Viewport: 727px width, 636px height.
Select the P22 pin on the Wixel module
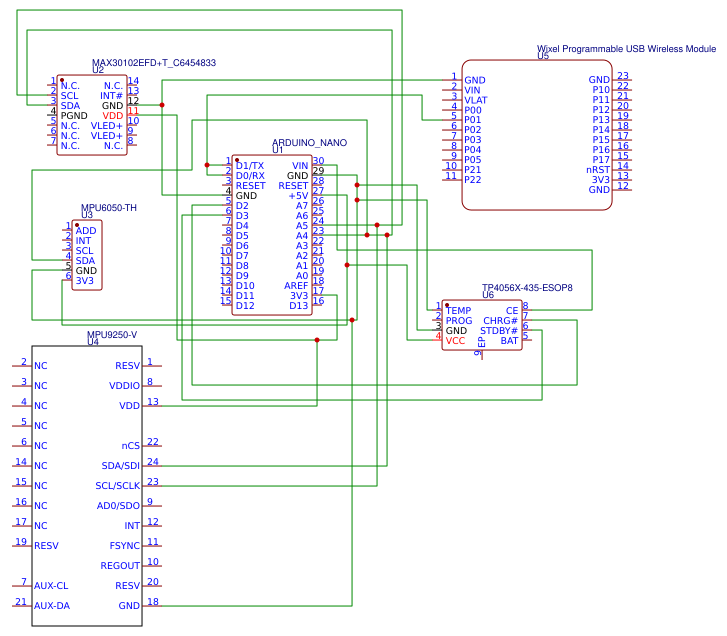tap(473, 179)
